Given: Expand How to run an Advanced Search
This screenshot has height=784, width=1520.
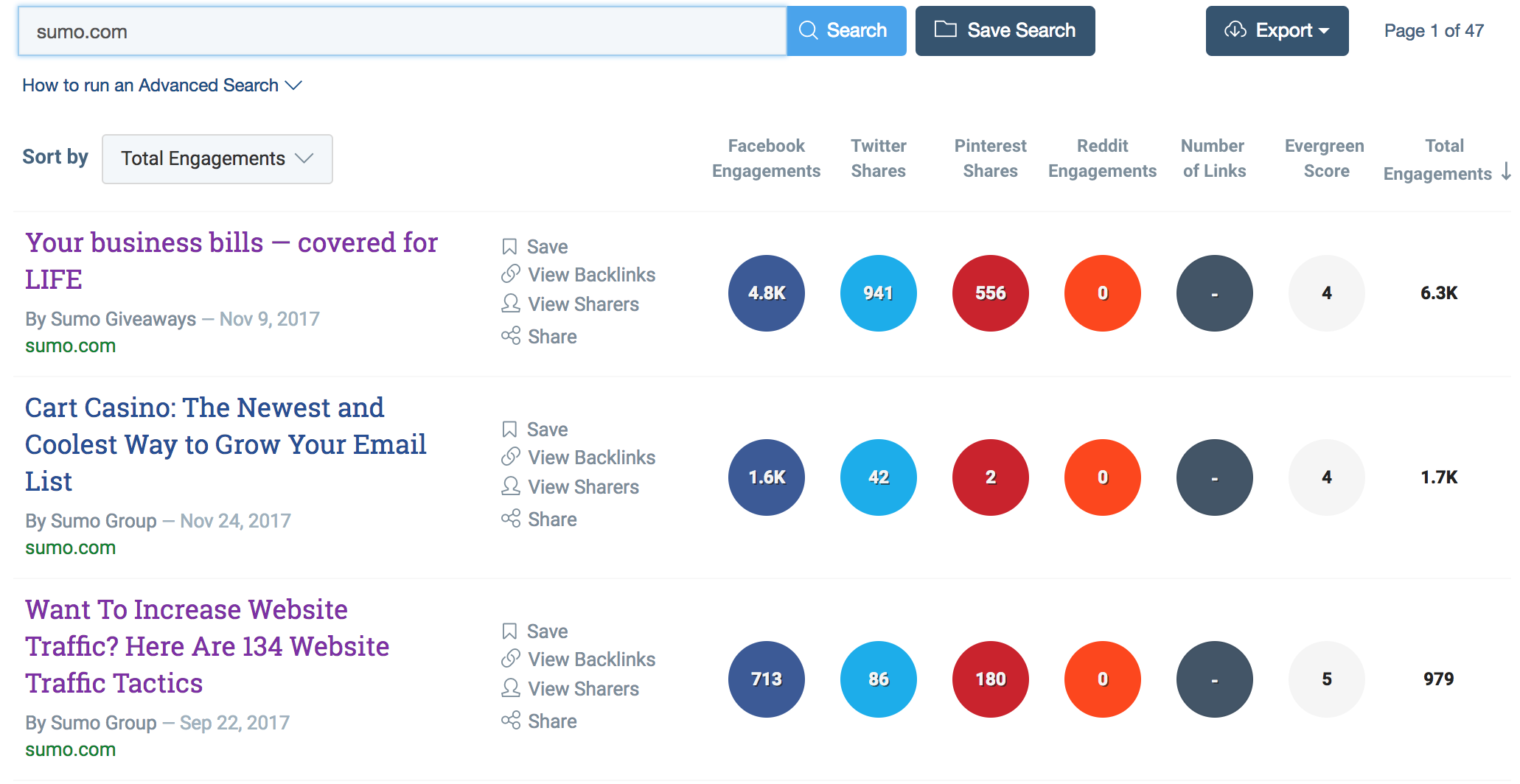Looking at the screenshot, I should pos(162,85).
